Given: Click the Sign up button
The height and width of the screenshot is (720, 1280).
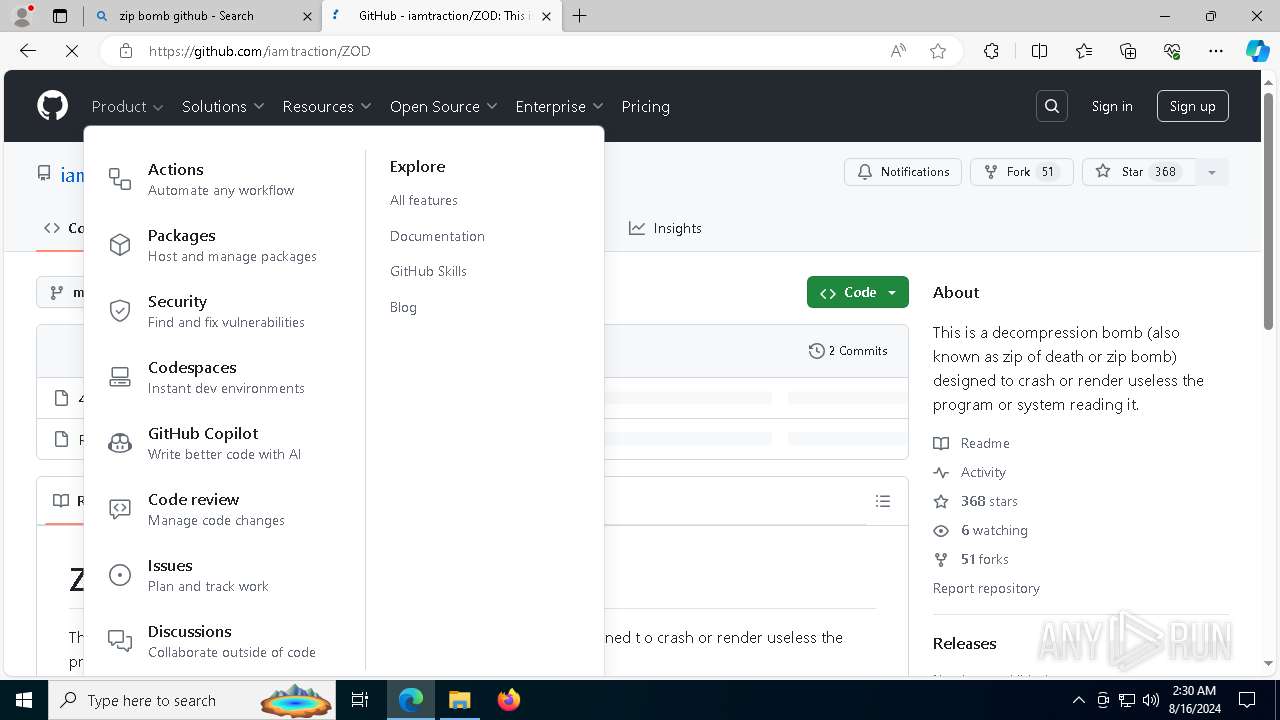Looking at the screenshot, I should click(1192, 106).
